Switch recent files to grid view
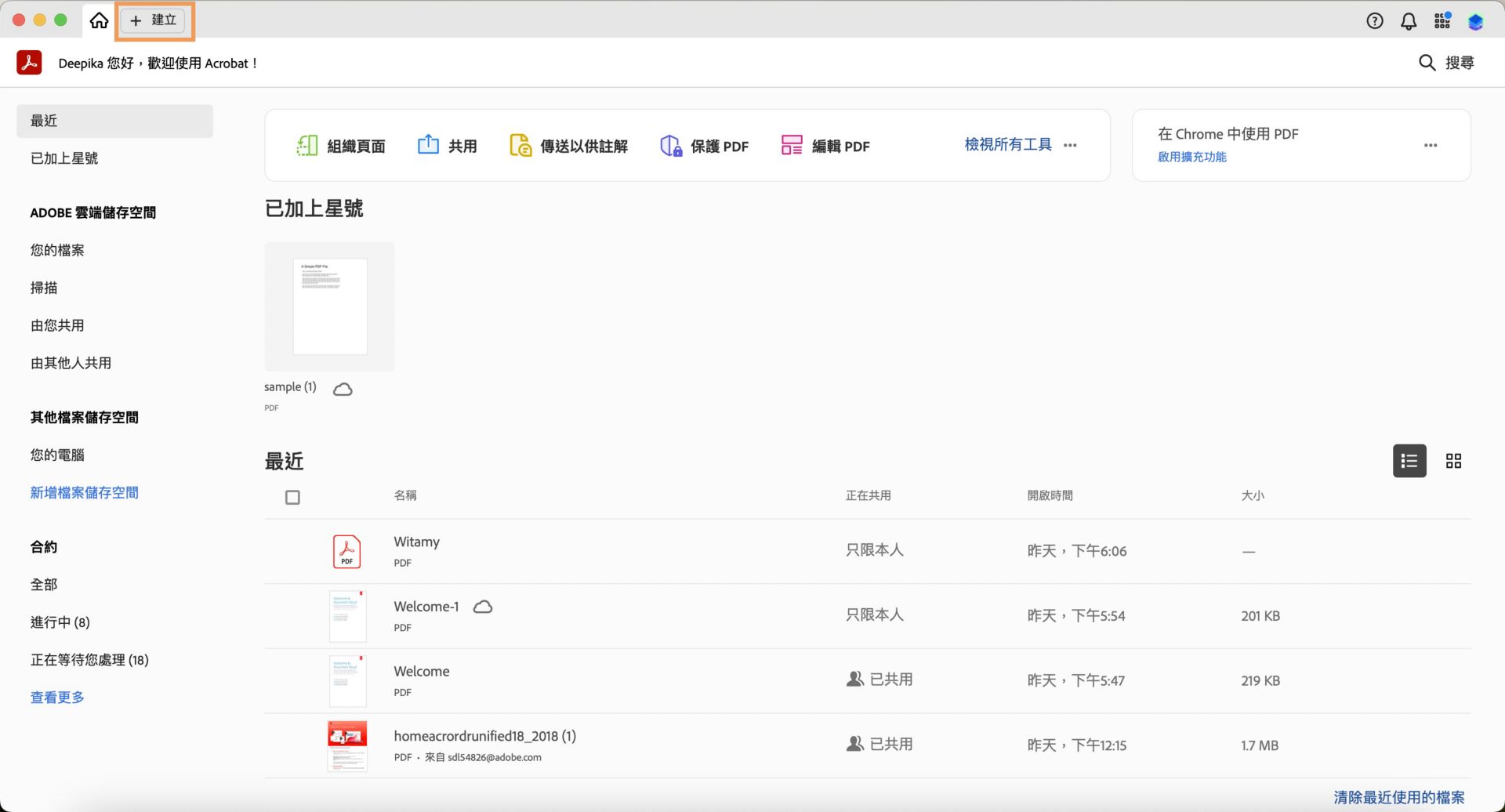Viewport: 1505px width, 812px height. pyautogui.click(x=1454, y=461)
